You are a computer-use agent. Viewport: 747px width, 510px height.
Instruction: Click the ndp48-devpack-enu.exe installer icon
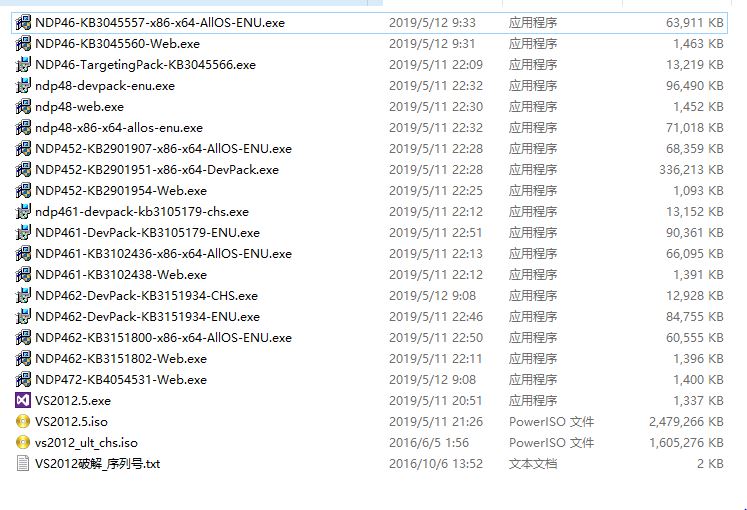coord(23,86)
